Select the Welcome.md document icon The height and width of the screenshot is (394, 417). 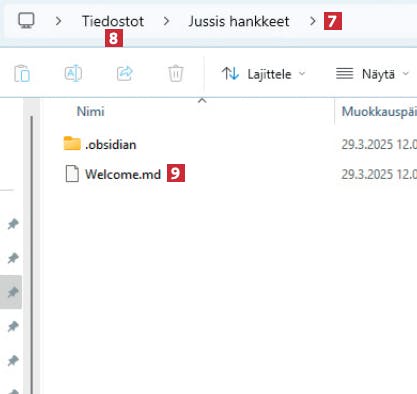72,174
